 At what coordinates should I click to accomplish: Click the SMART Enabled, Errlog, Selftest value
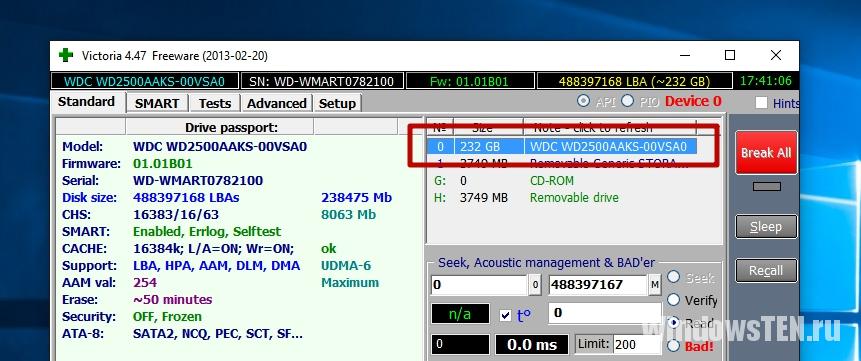(207, 232)
